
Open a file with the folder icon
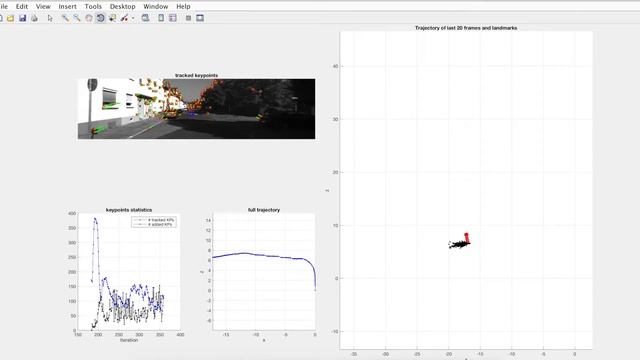pos(11,18)
